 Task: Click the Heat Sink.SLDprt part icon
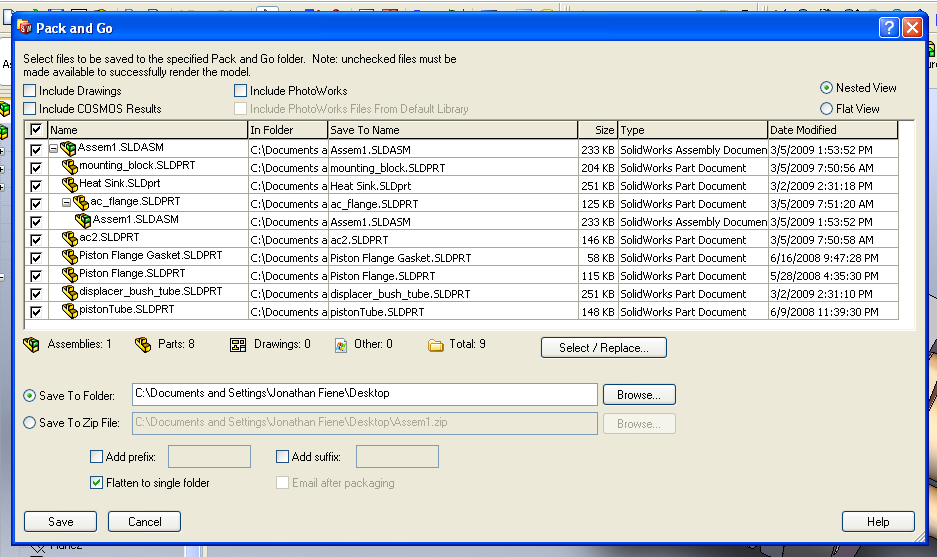pos(69,185)
